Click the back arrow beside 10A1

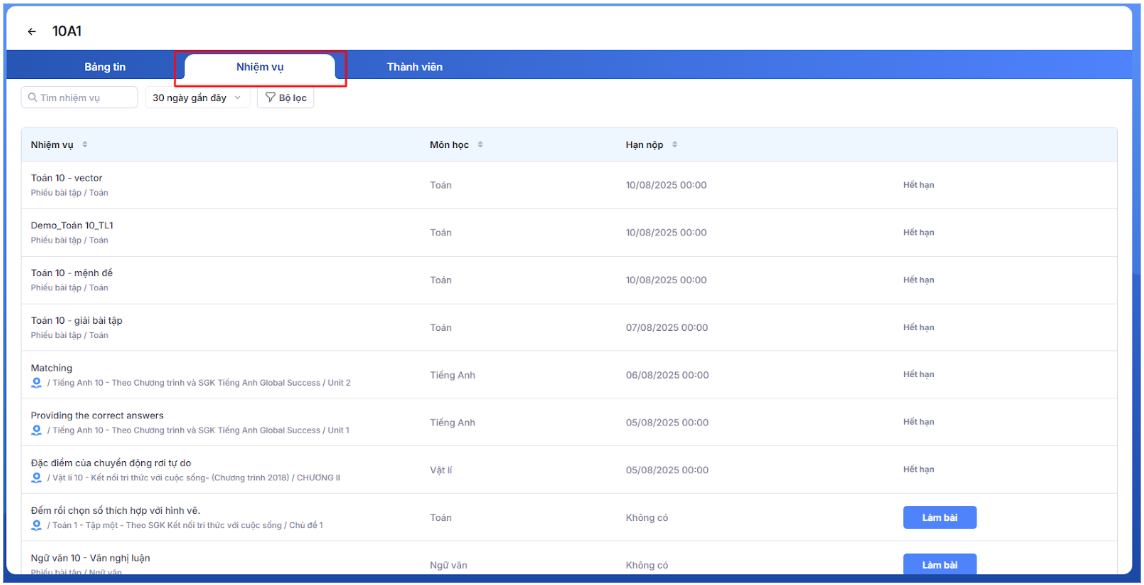click(32, 32)
